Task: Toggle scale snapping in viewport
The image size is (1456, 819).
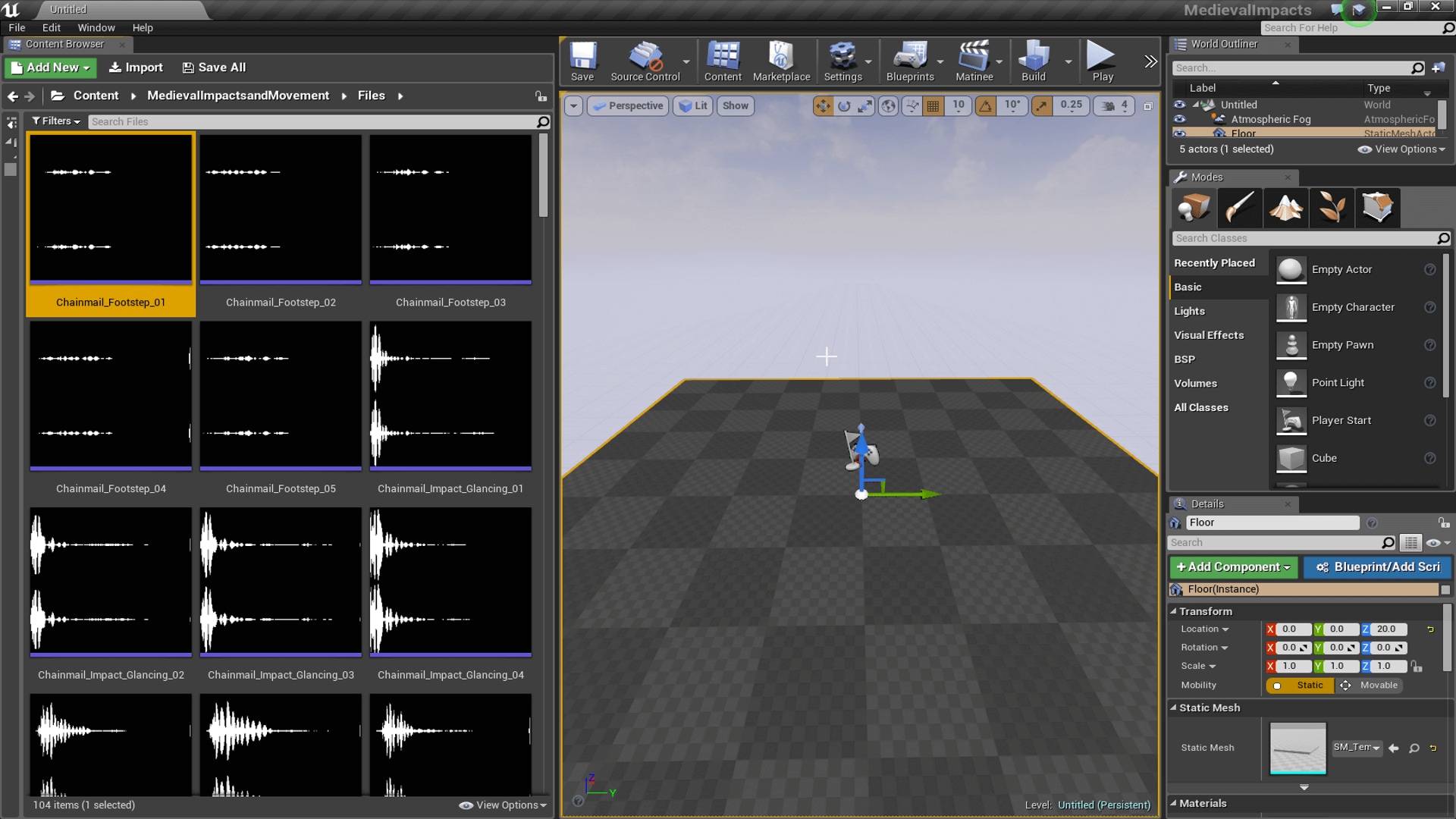Action: tap(1042, 106)
